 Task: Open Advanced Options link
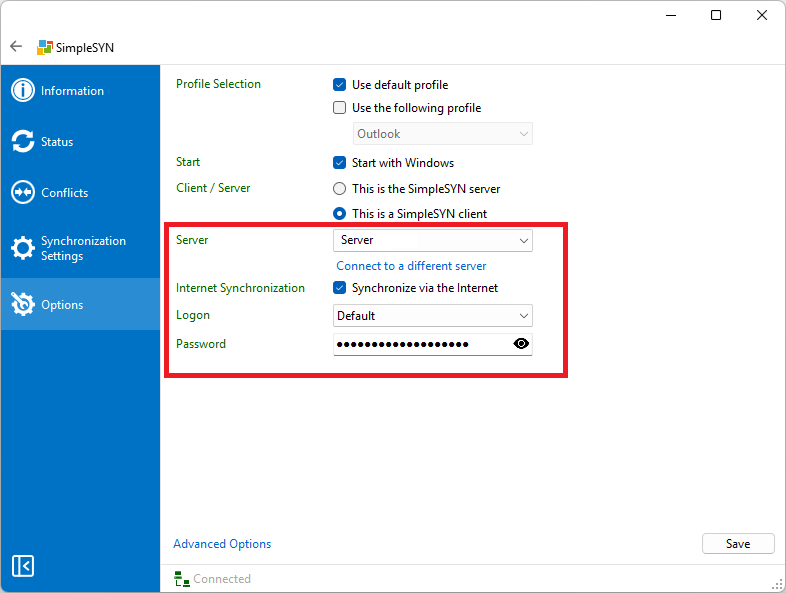tap(222, 544)
